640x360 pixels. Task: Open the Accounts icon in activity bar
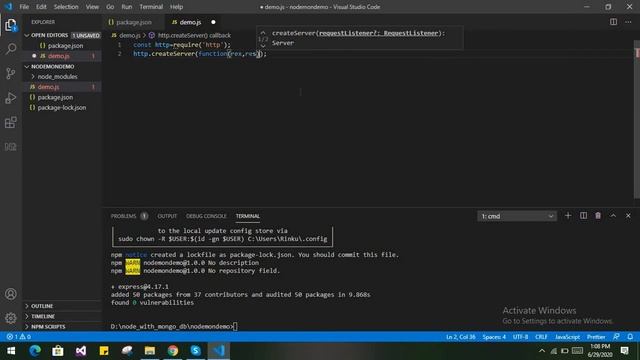click(x=11, y=294)
